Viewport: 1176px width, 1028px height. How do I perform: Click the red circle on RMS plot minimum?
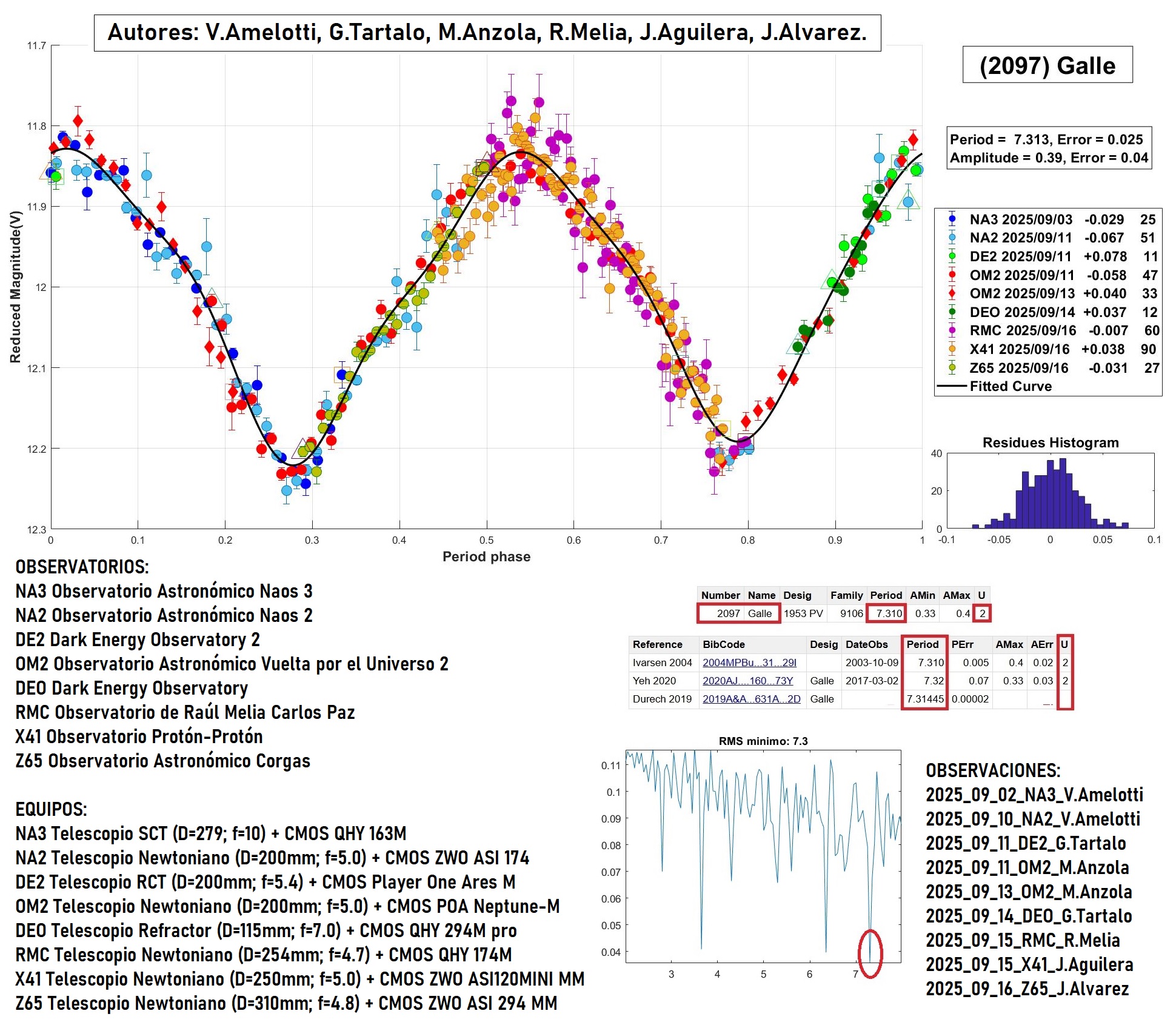(x=870, y=953)
